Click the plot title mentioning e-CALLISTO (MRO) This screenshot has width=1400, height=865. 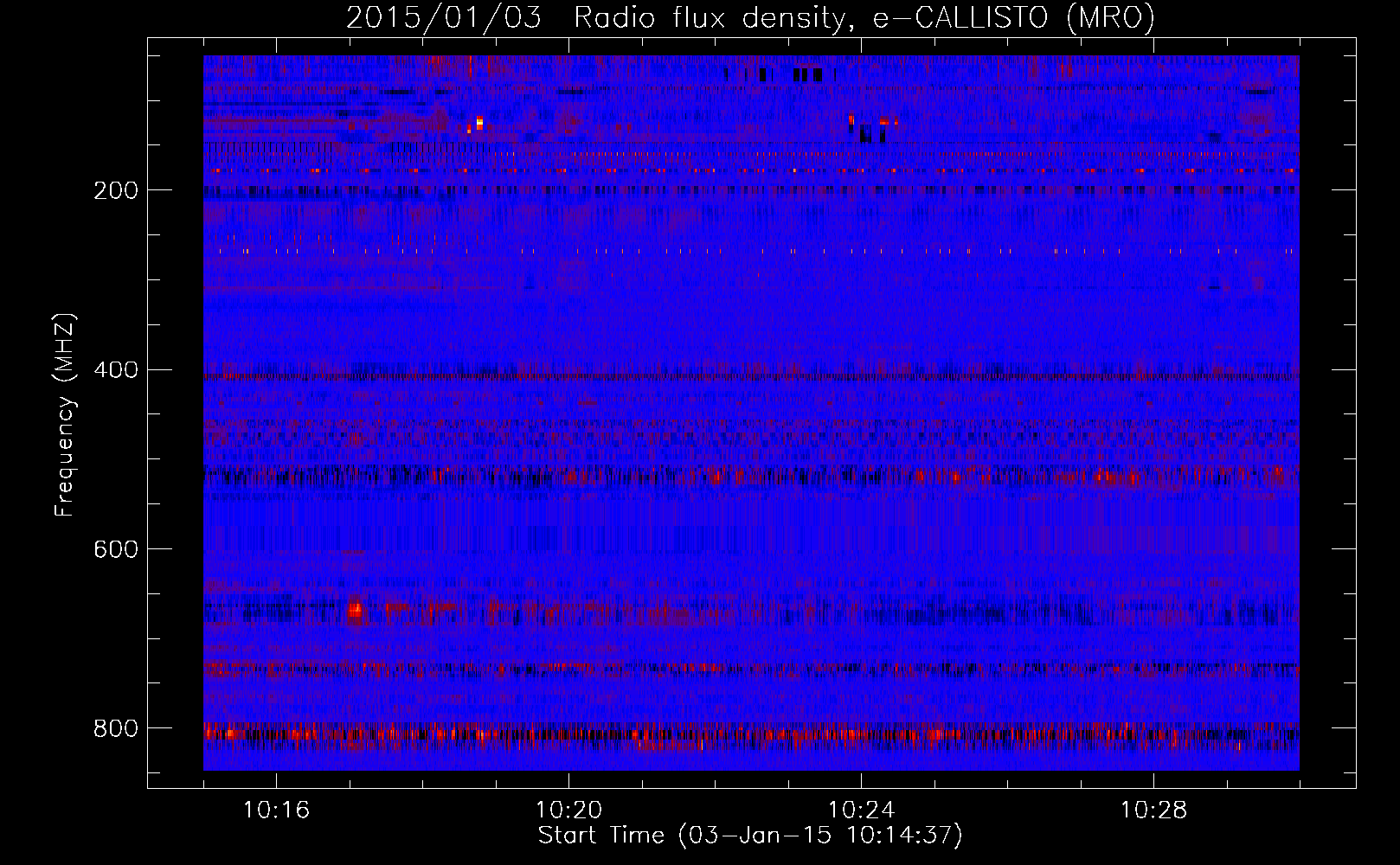coord(750,17)
